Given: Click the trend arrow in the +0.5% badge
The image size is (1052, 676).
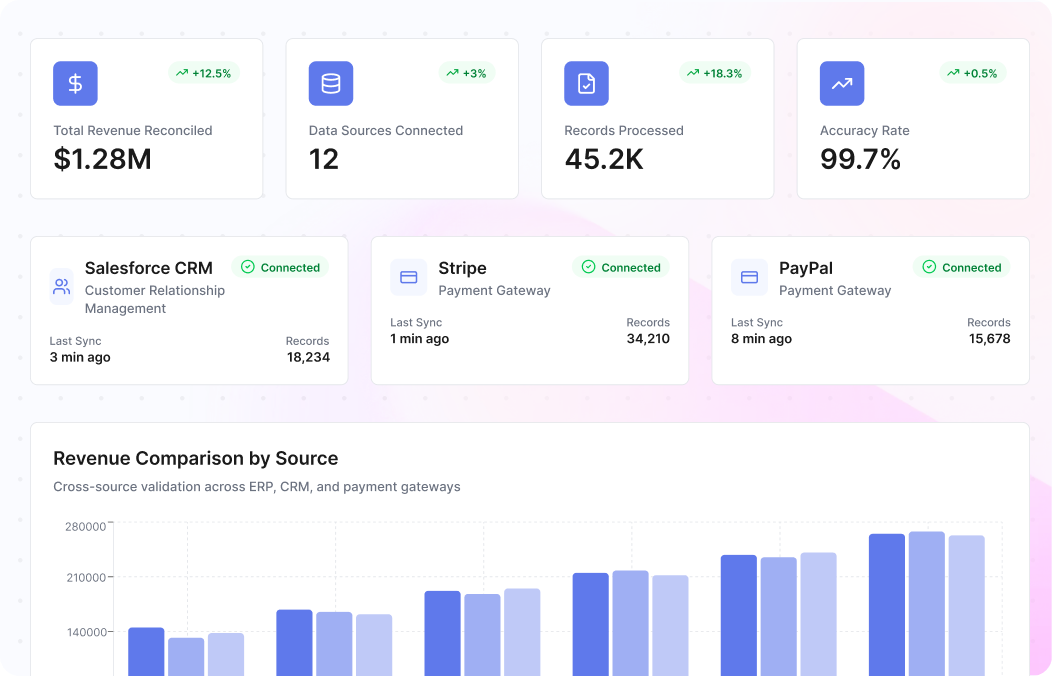Looking at the screenshot, I should coord(953,73).
